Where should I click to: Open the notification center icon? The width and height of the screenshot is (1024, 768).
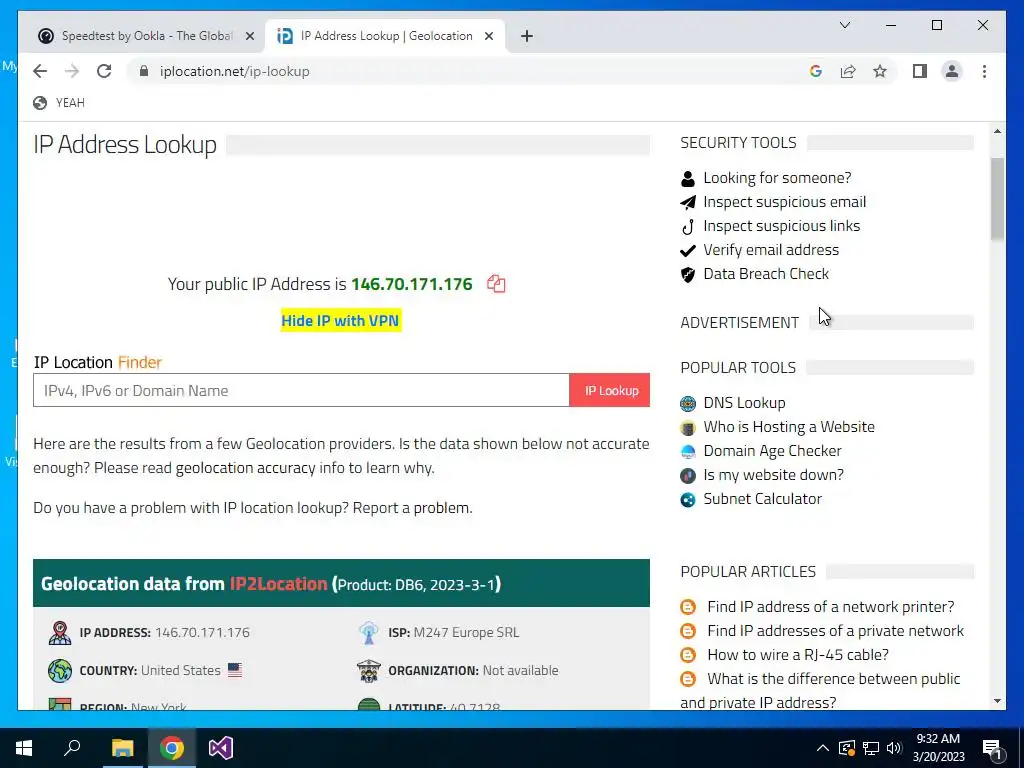coord(992,749)
